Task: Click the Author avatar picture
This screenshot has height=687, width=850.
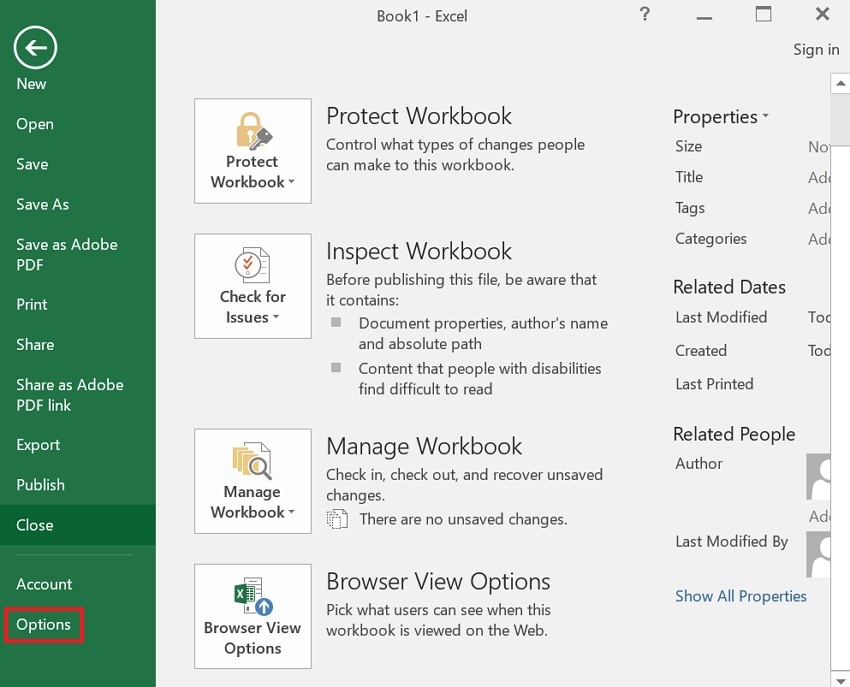Action: pos(818,477)
